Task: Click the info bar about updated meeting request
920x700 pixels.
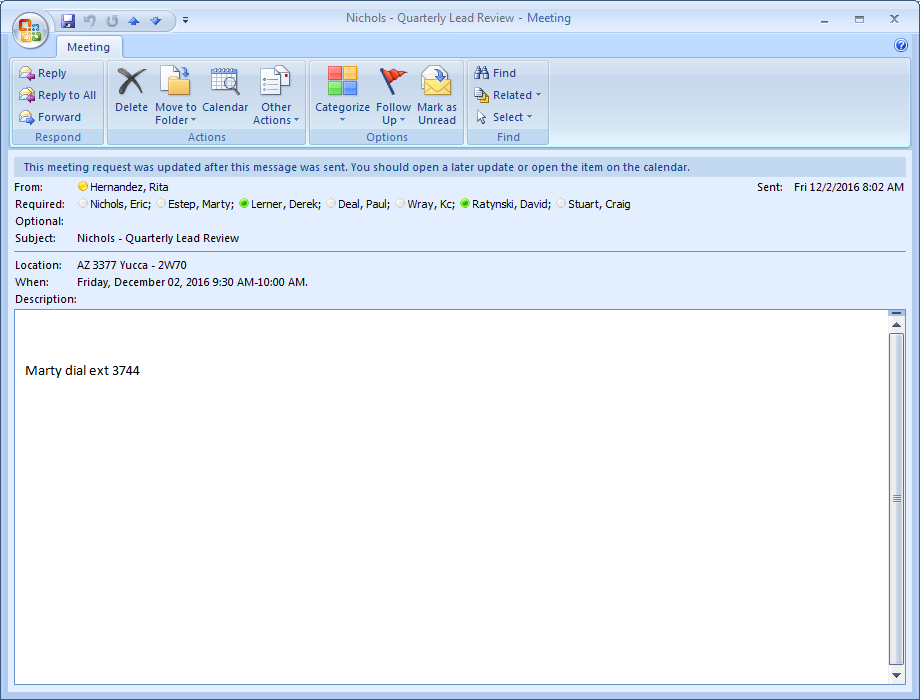Action: [460, 167]
